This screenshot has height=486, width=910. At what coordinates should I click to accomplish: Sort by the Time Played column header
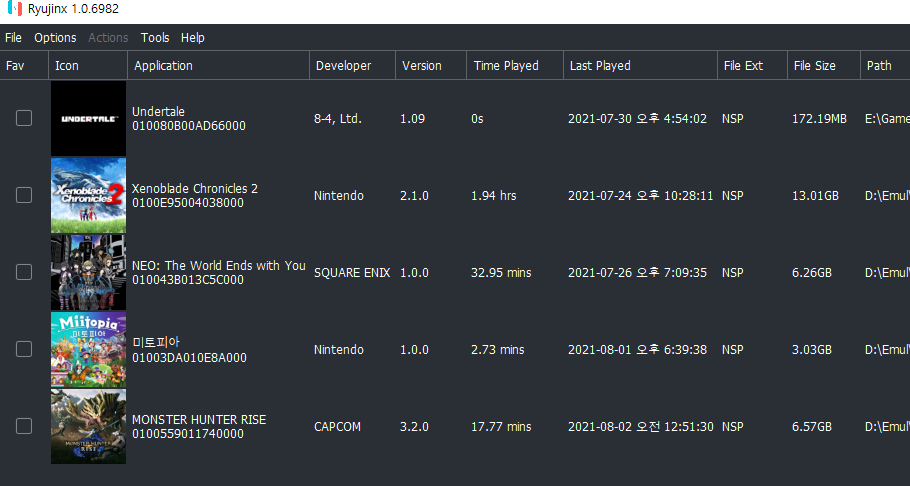pos(515,66)
